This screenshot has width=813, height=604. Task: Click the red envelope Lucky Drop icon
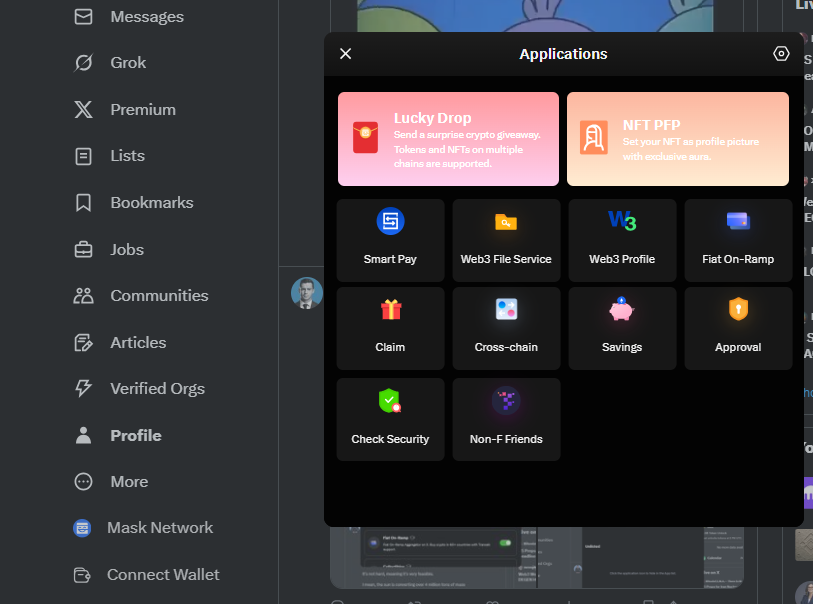click(366, 137)
